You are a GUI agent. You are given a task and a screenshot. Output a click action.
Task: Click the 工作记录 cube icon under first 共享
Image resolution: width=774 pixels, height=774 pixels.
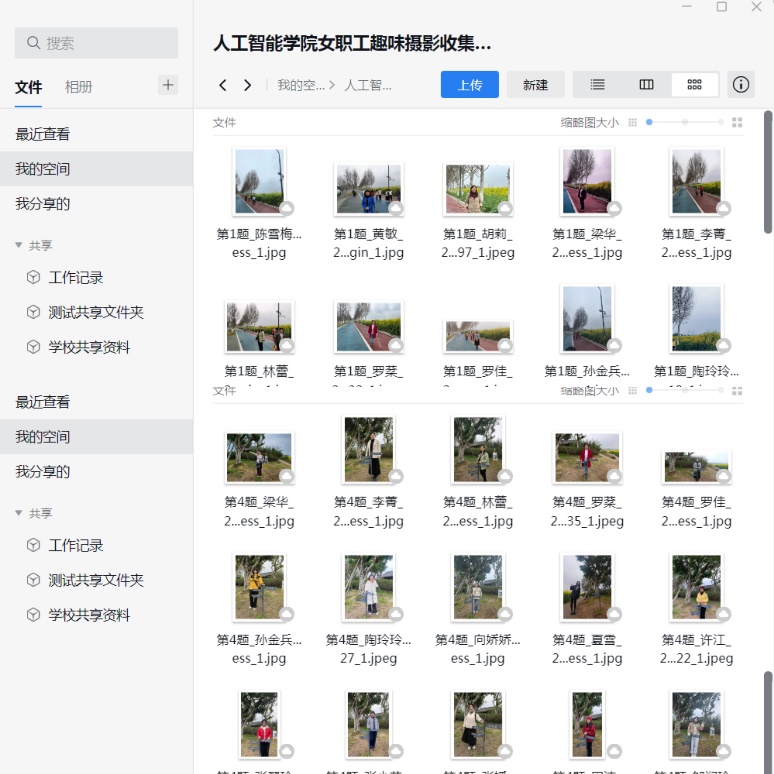(33, 278)
